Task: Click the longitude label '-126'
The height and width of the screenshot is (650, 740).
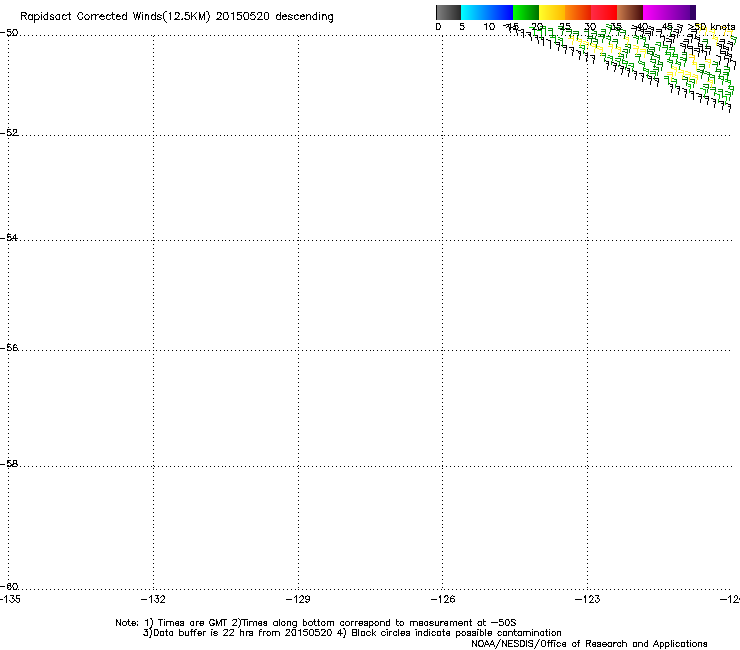Action: (443, 599)
